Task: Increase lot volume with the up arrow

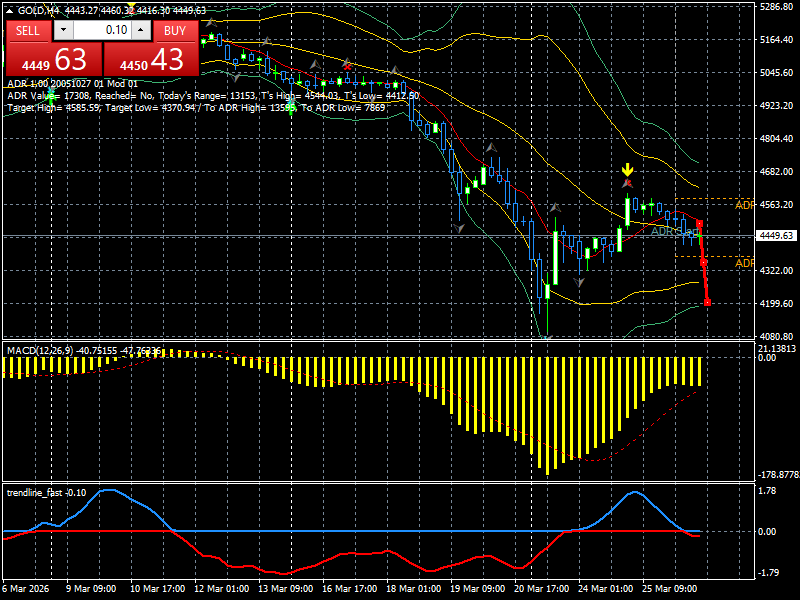Action: click(141, 30)
